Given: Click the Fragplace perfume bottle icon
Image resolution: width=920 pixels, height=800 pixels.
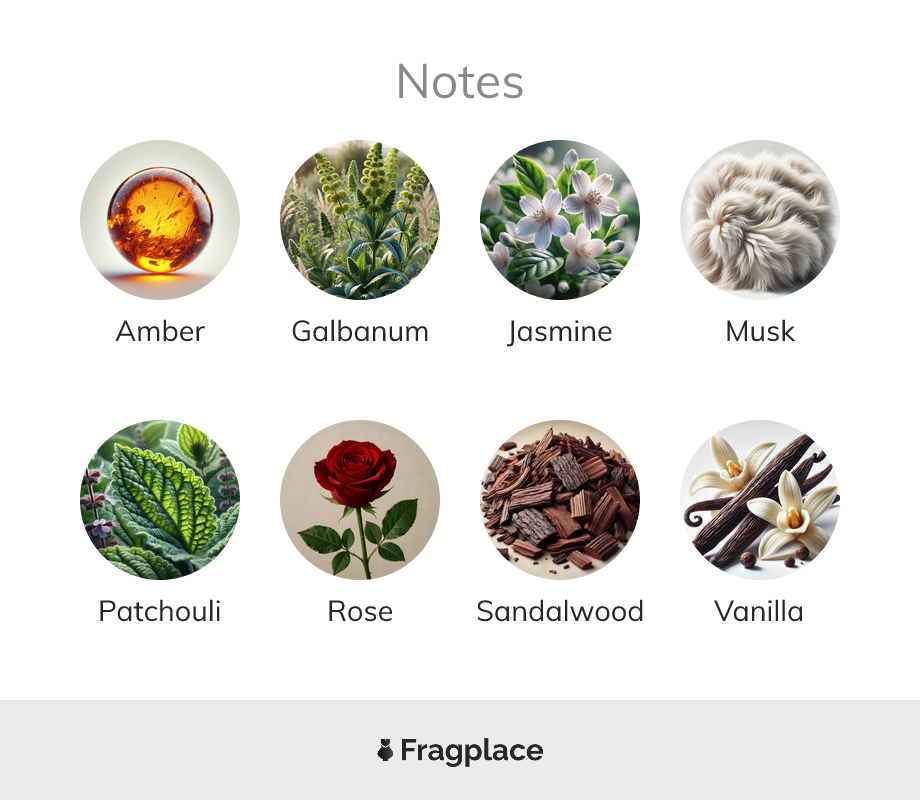Looking at the screenshot, I should (385, 750).
